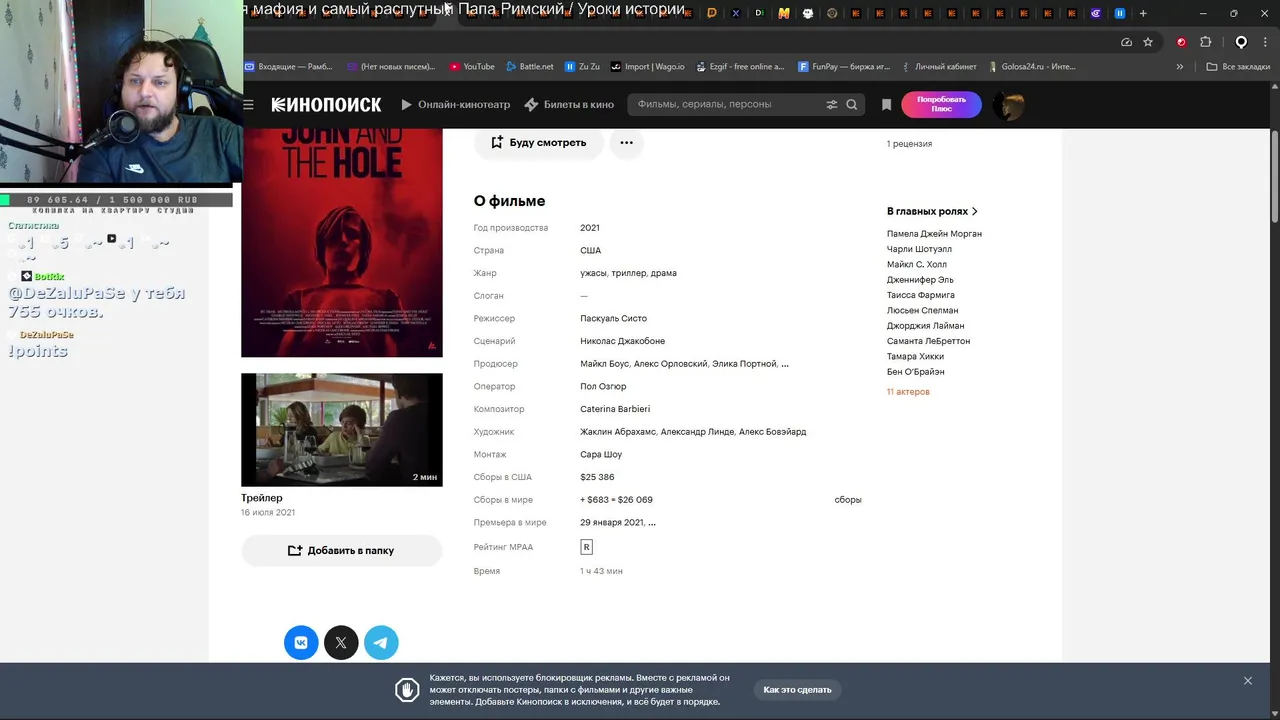The width and height of the screenshot is (1280, 720).
Task: Open advanced search filters icon
Action: [832, 104]
